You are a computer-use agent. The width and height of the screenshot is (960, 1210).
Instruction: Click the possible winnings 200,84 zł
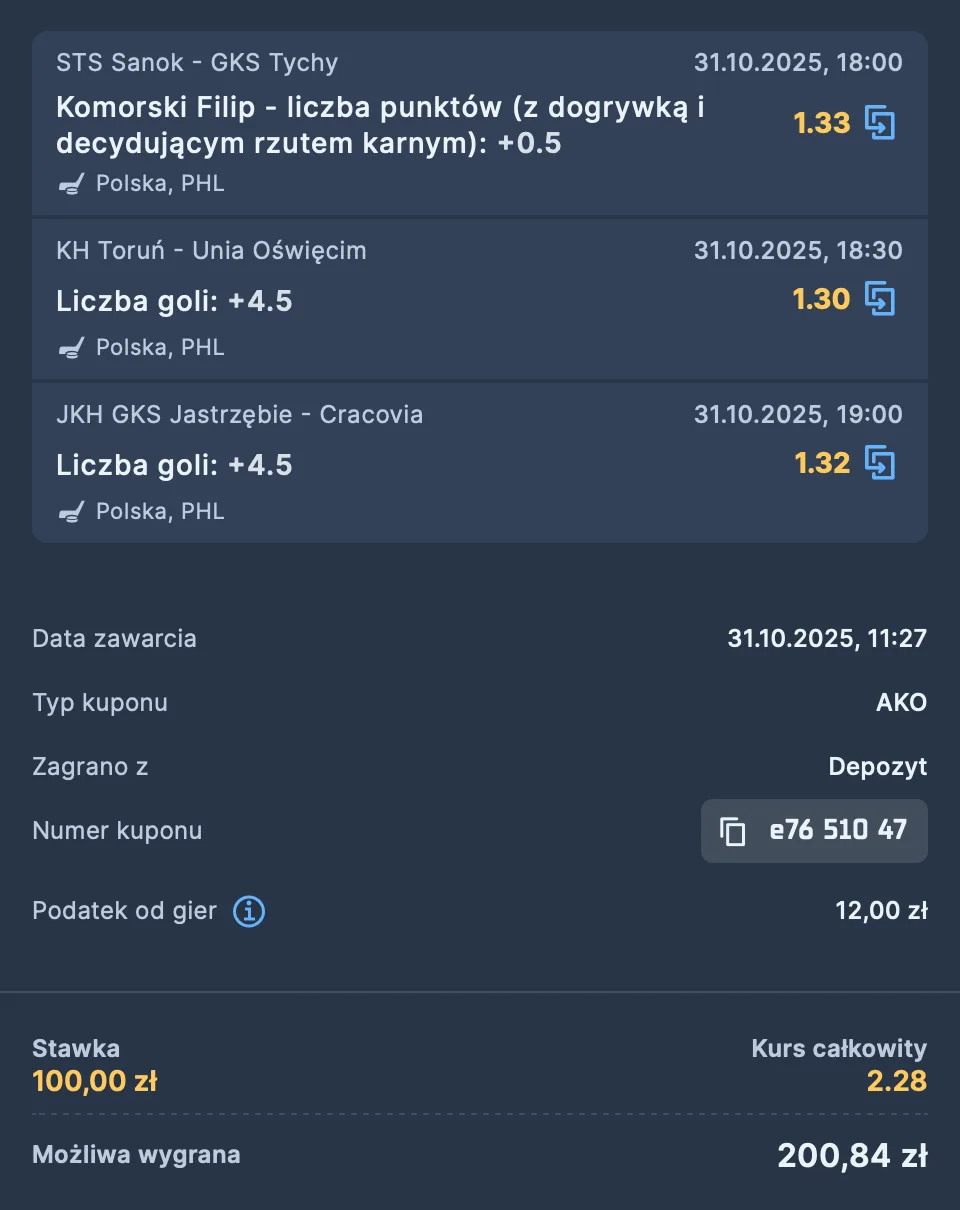coord(852,1156)
